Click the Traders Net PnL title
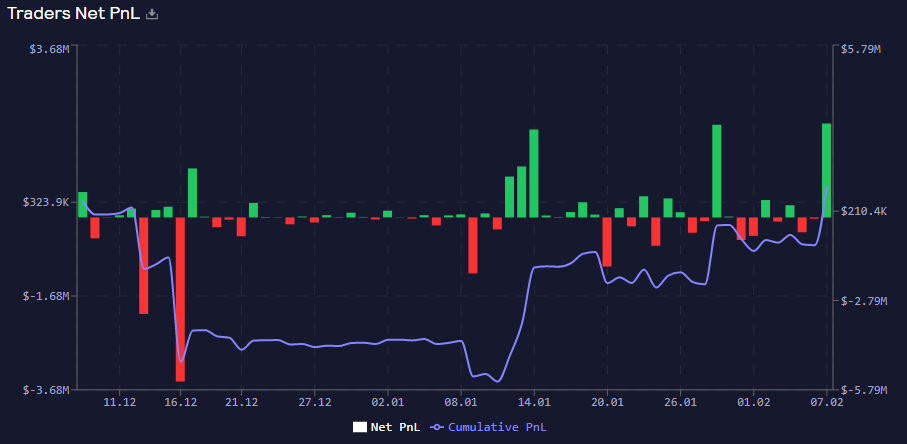Screen dimensions: 907x444 tap(73, 14)
